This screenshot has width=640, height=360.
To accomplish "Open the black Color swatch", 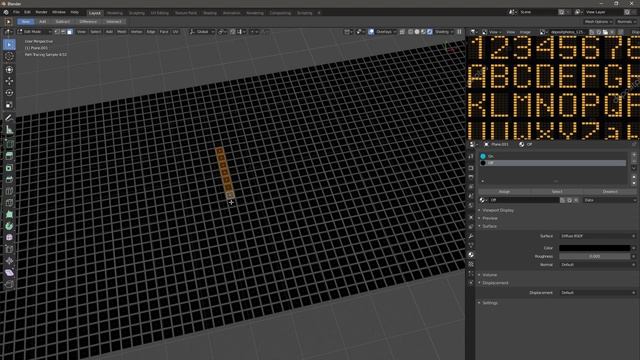I will click(x=595, y=248).
